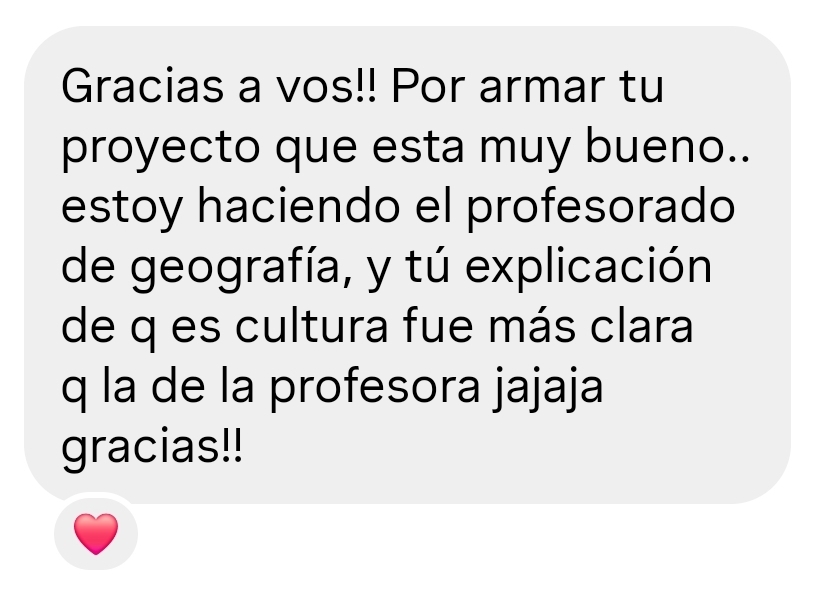Click the word "profesorado" in the message
816x592 pixels.
pyautogui.click(x=600, y=209)
